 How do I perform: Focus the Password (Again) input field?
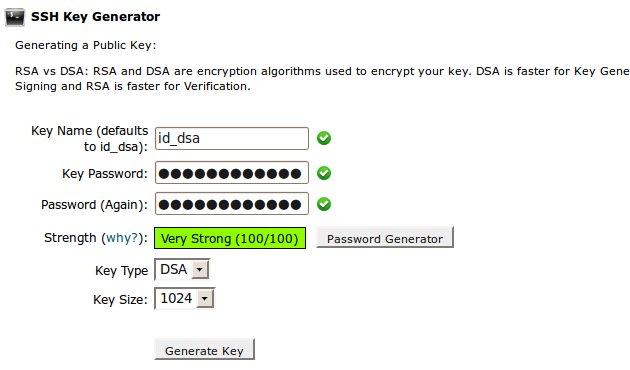point(232,204)
